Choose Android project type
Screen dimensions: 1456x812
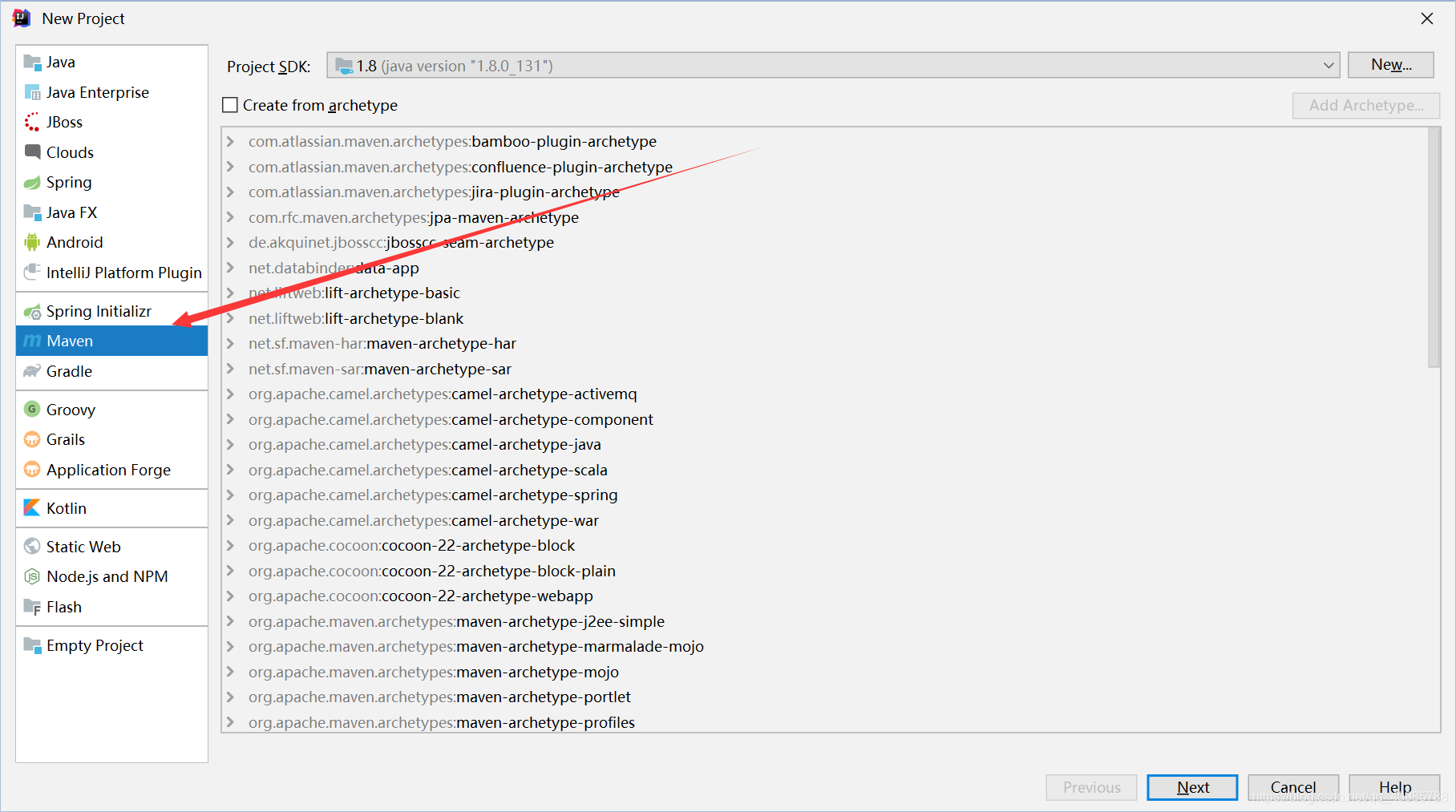click(111, 242)
